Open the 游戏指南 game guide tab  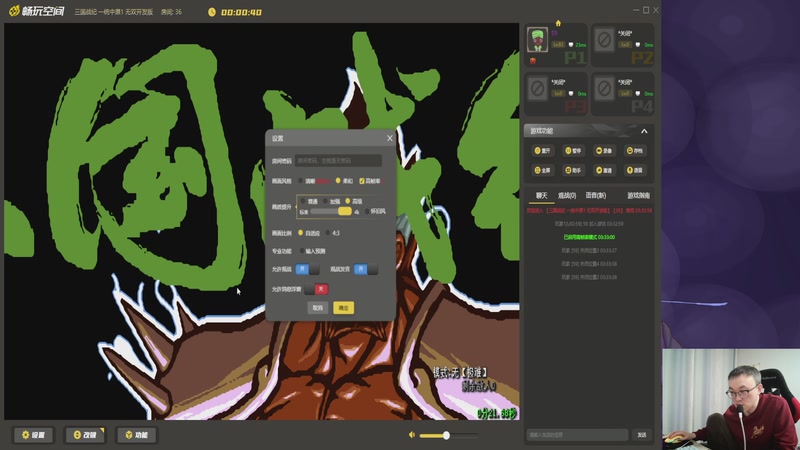(x=638, y=195)
